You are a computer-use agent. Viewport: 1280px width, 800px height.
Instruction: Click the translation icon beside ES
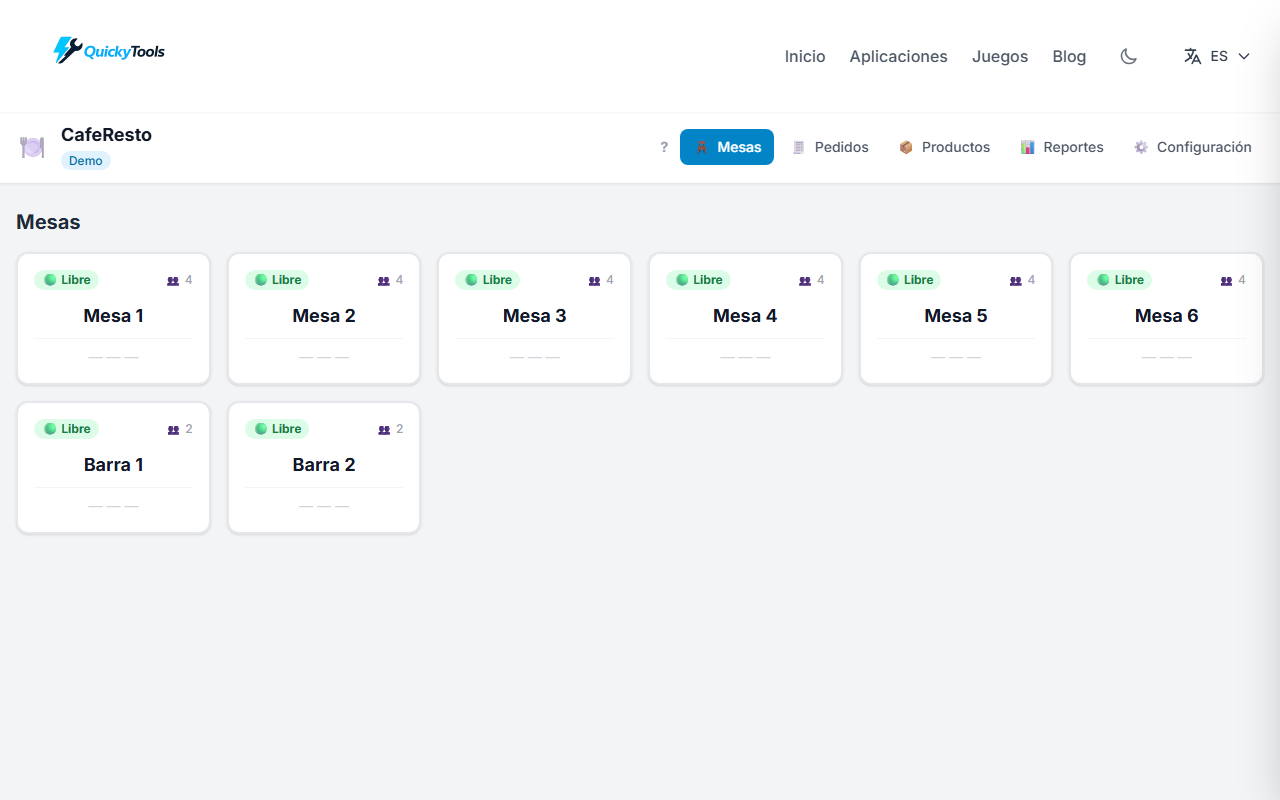(x=1192, y=56)
